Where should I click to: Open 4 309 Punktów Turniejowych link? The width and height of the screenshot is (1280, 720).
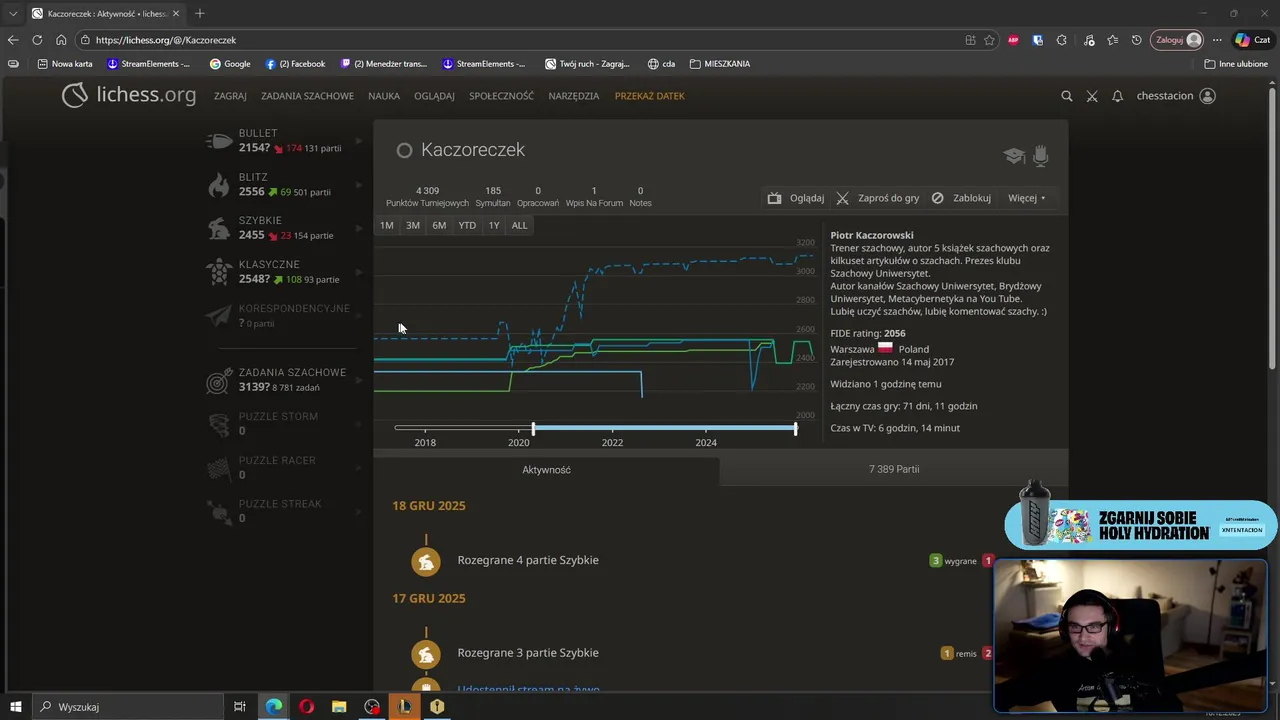point(427,196)
